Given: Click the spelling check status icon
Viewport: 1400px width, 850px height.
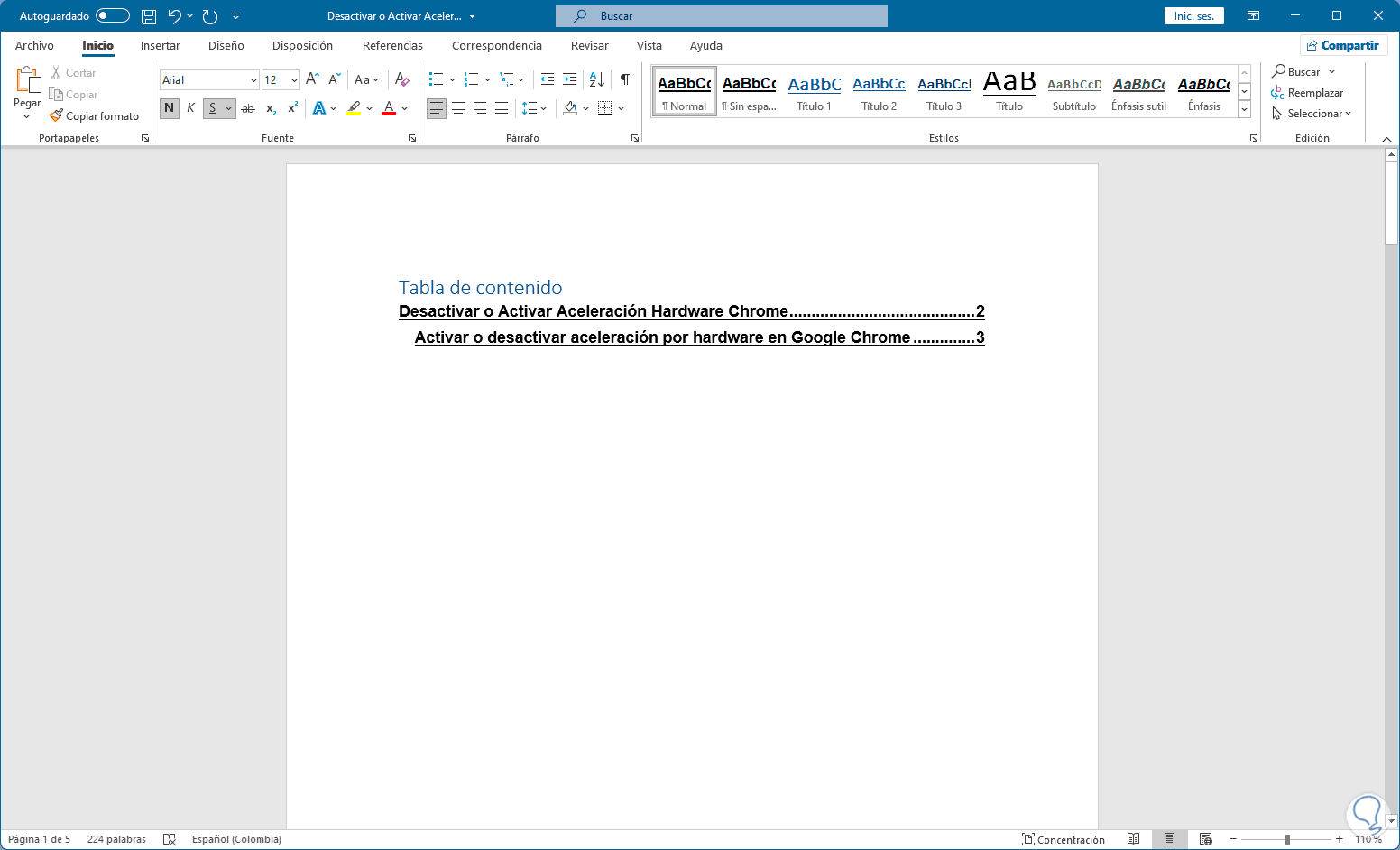Looking at the screenshot, I should click(170, 839).
